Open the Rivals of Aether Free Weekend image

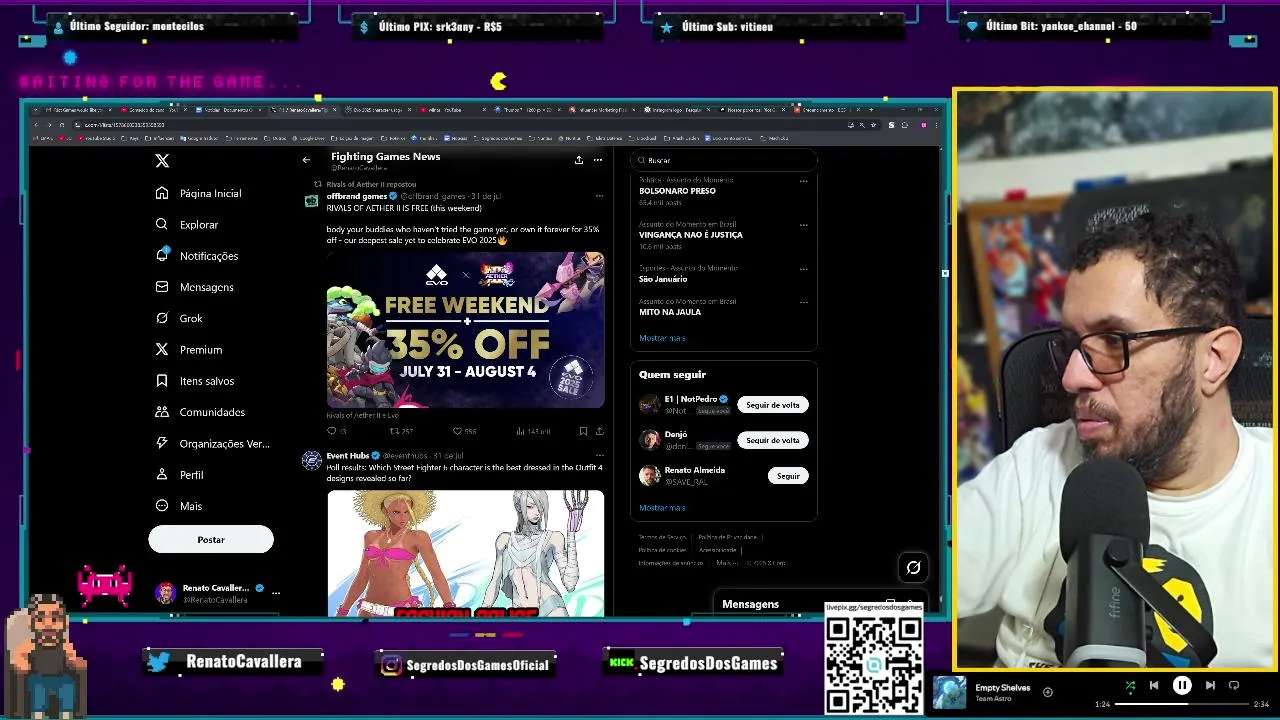[x=465, y=330]
